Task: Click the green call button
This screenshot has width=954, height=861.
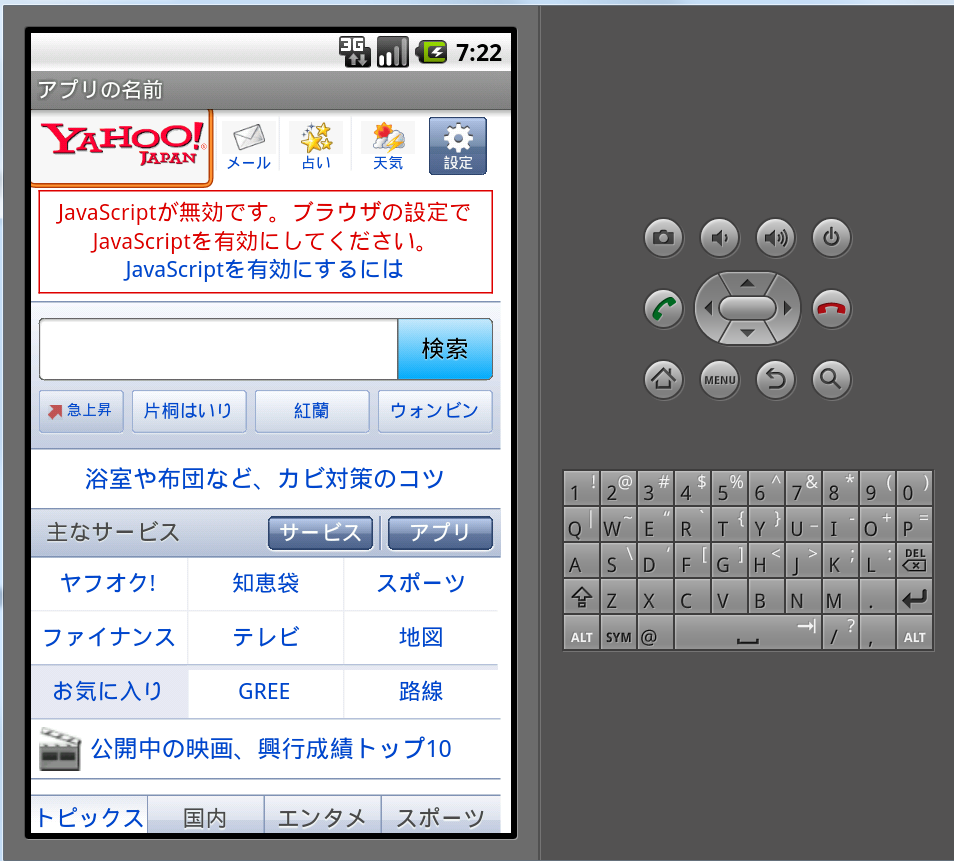Action: click(x=663, y=308)
